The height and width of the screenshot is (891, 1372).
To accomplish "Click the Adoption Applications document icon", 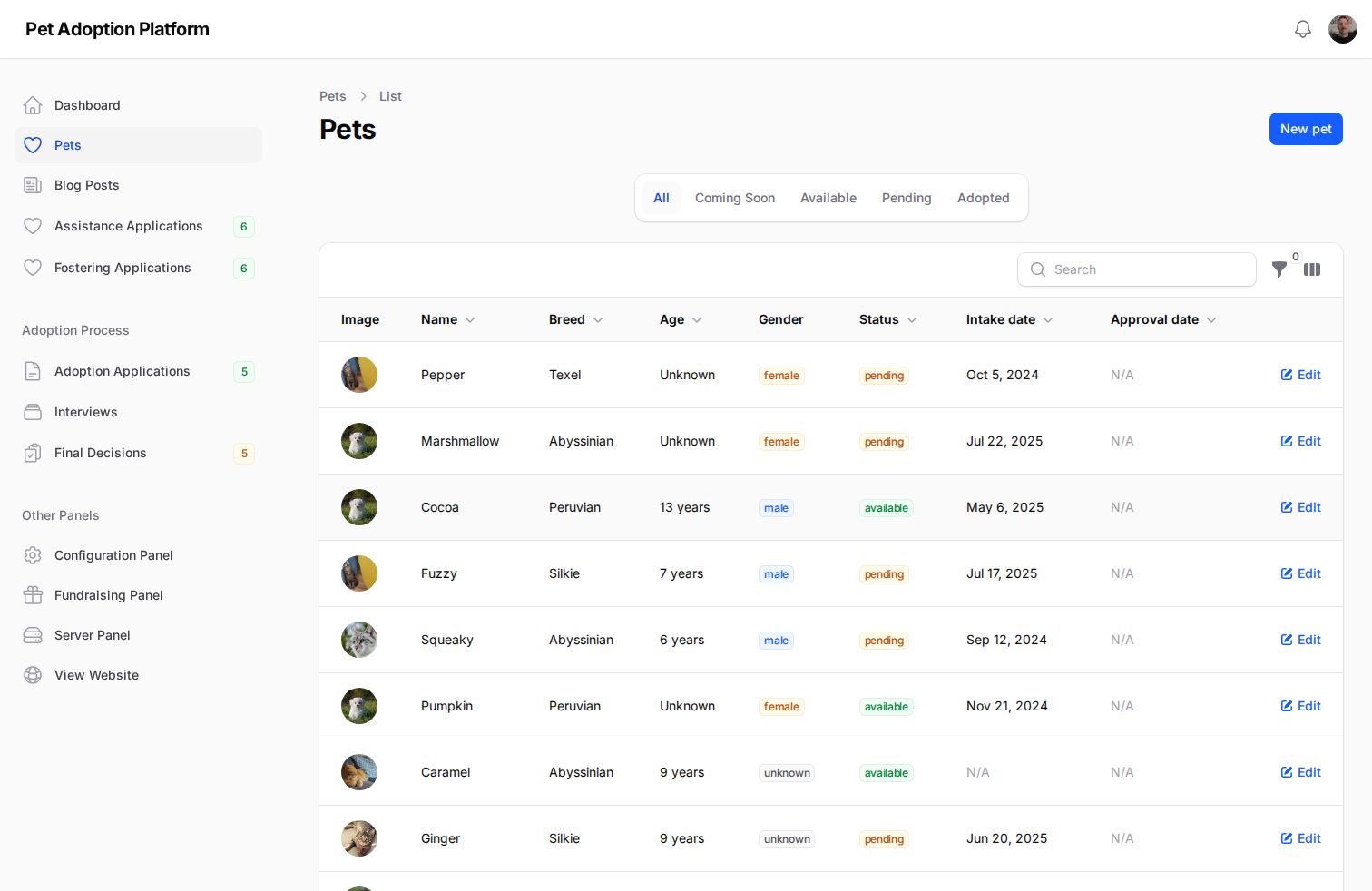I will 33,371.
